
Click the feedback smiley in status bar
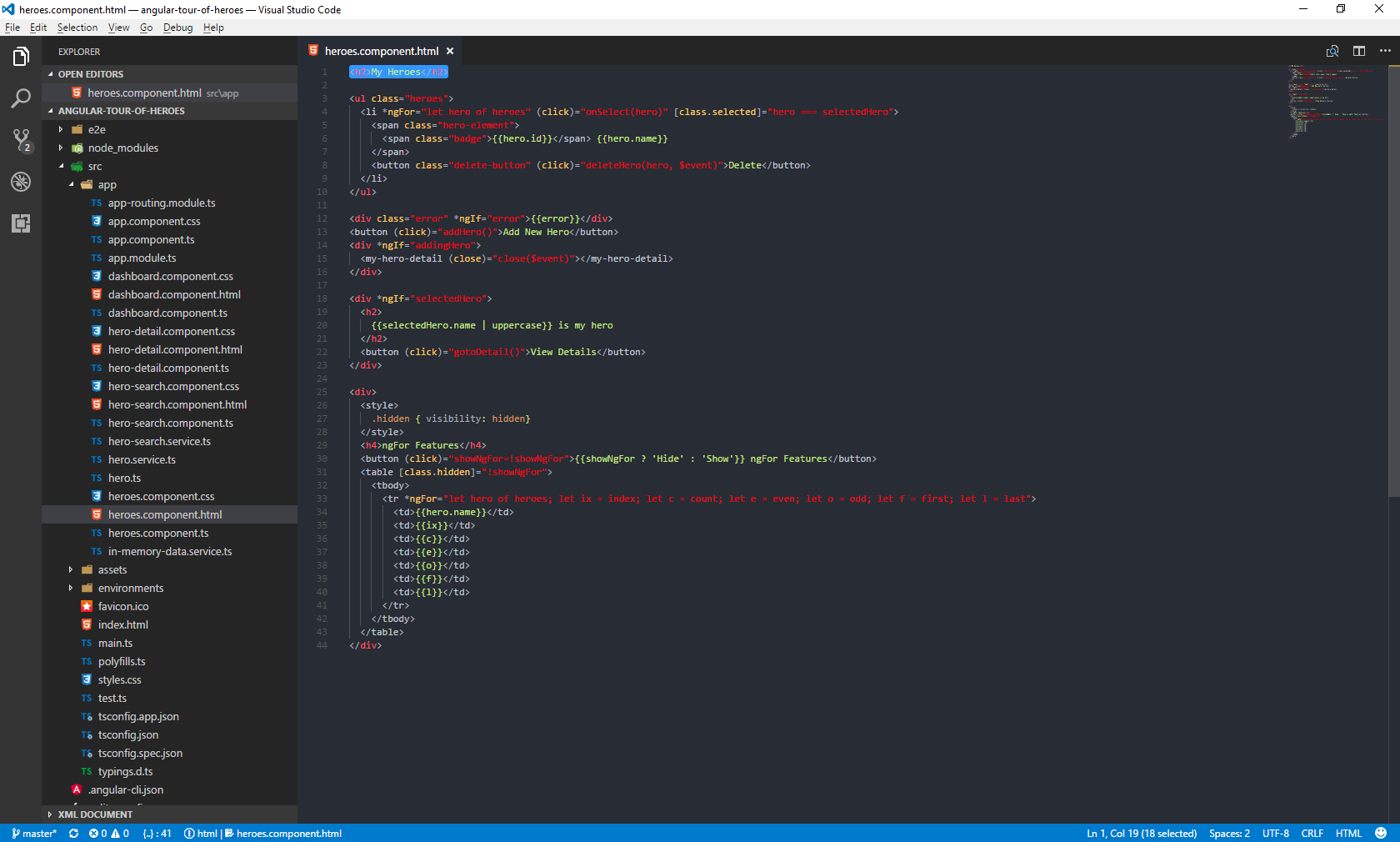point(1381,834)
